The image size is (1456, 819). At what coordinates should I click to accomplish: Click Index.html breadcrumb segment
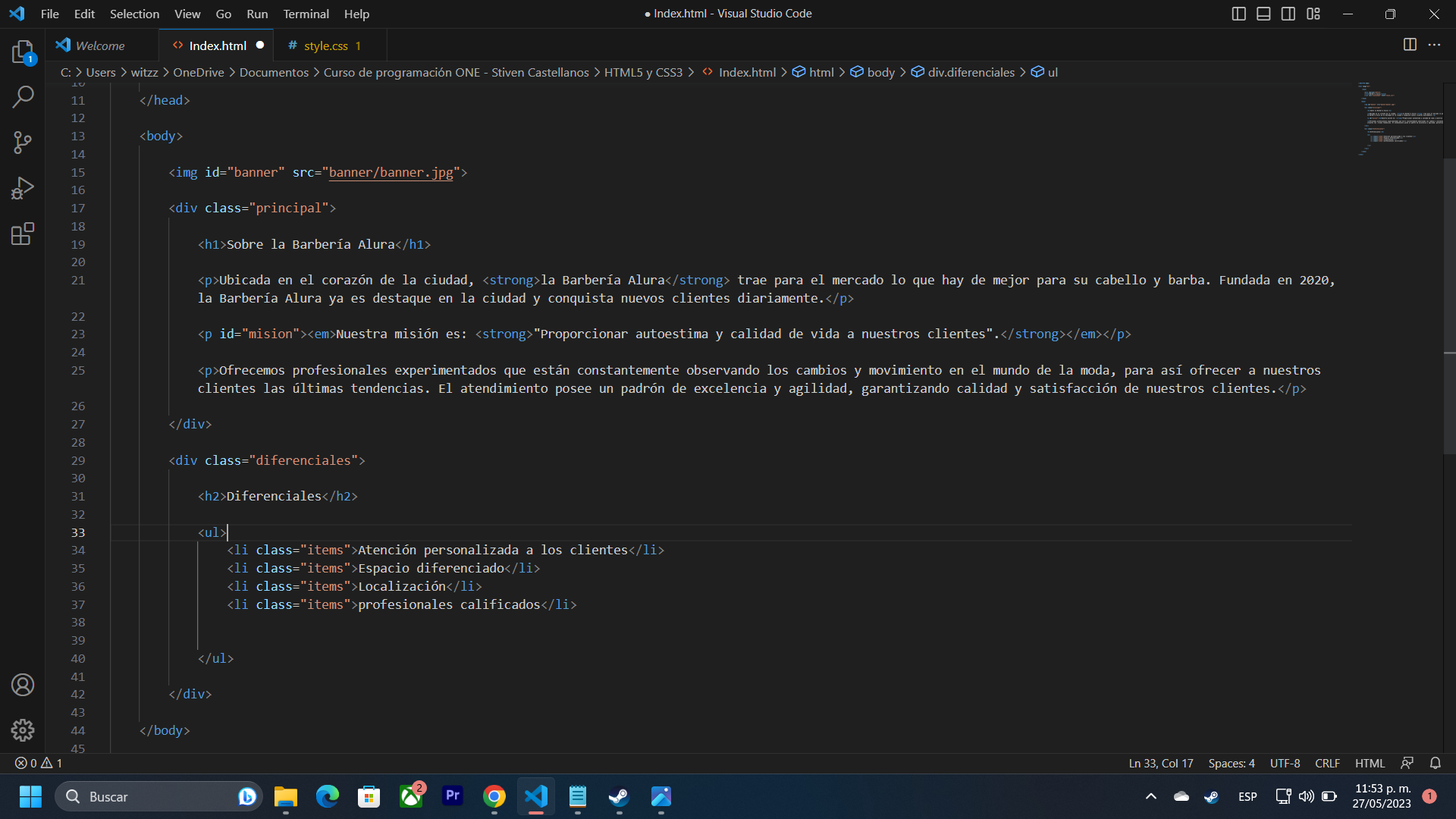747,72
